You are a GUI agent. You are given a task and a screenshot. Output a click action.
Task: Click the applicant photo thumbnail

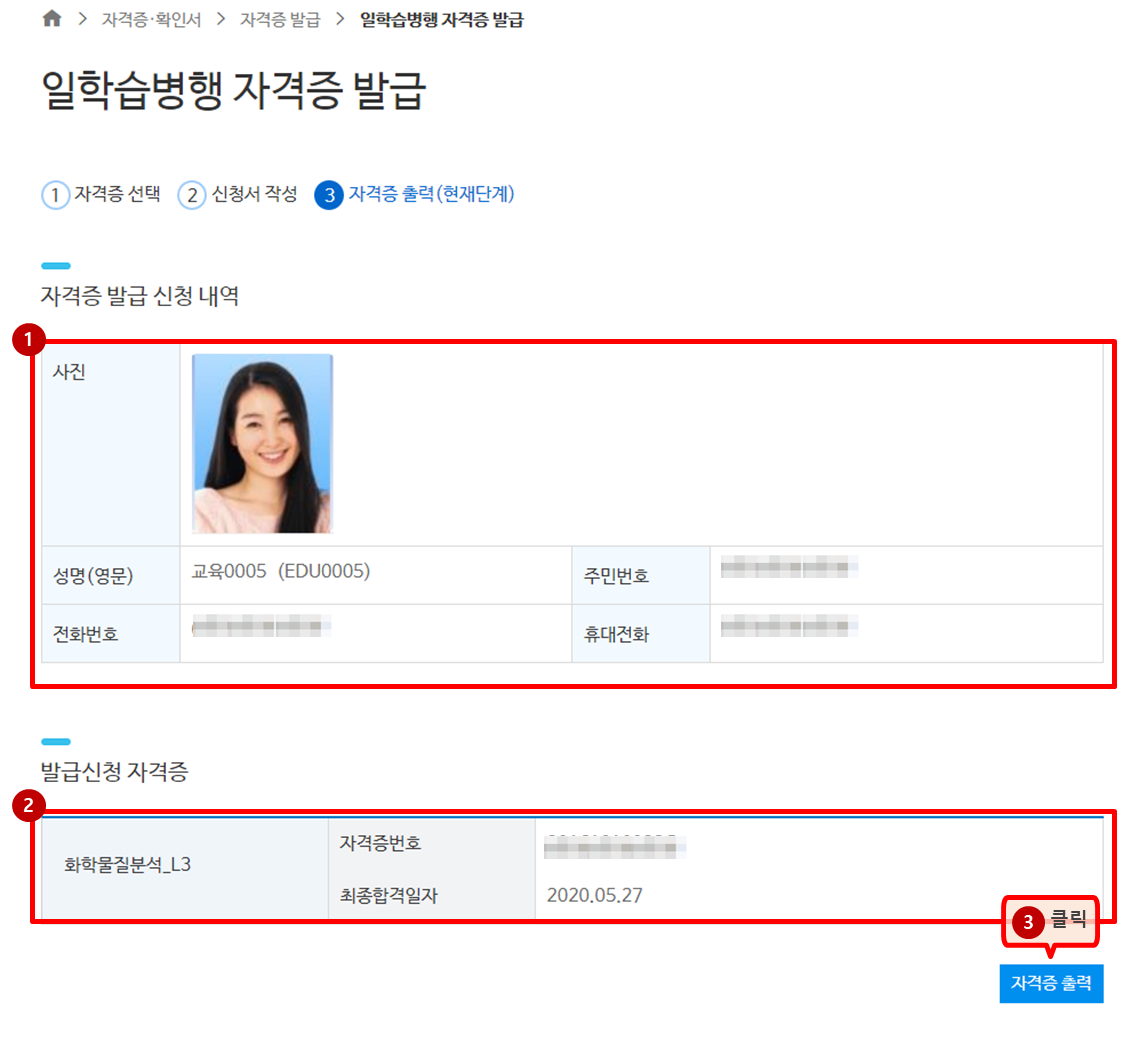pos(262,444)
